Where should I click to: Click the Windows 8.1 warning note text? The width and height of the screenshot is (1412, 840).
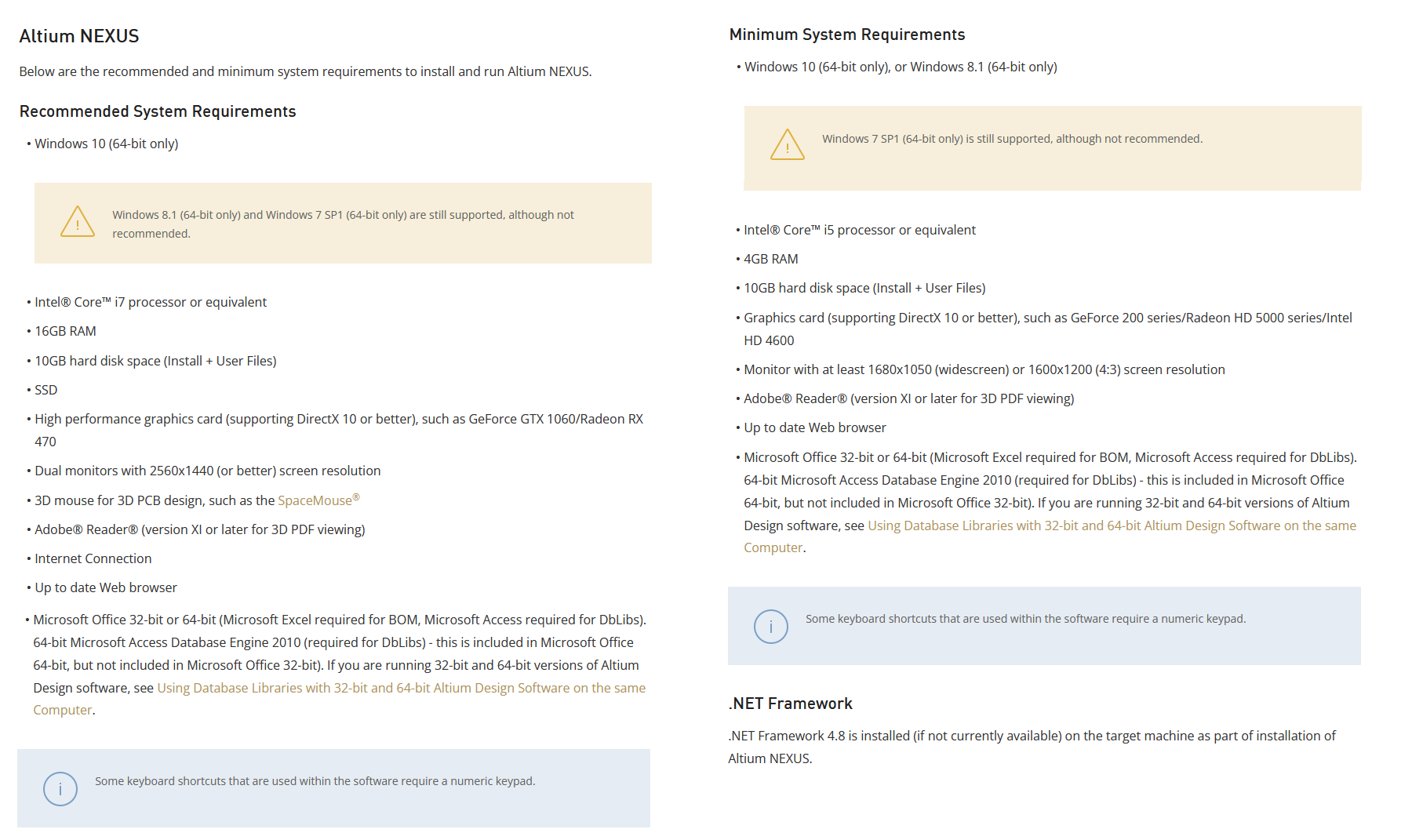(x=343, y=224)
